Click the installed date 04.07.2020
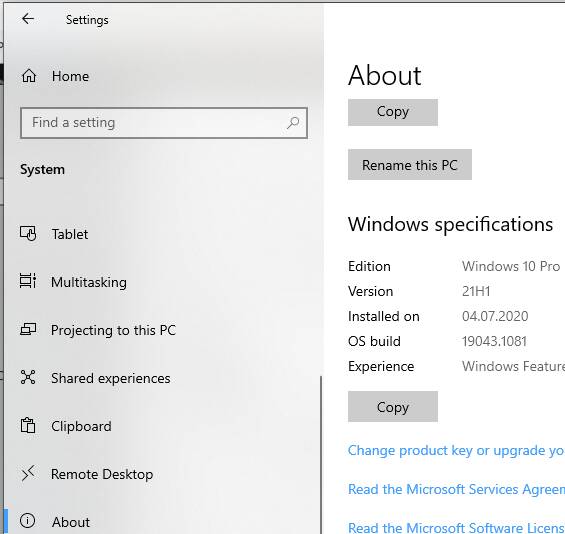 click(495, 316)
